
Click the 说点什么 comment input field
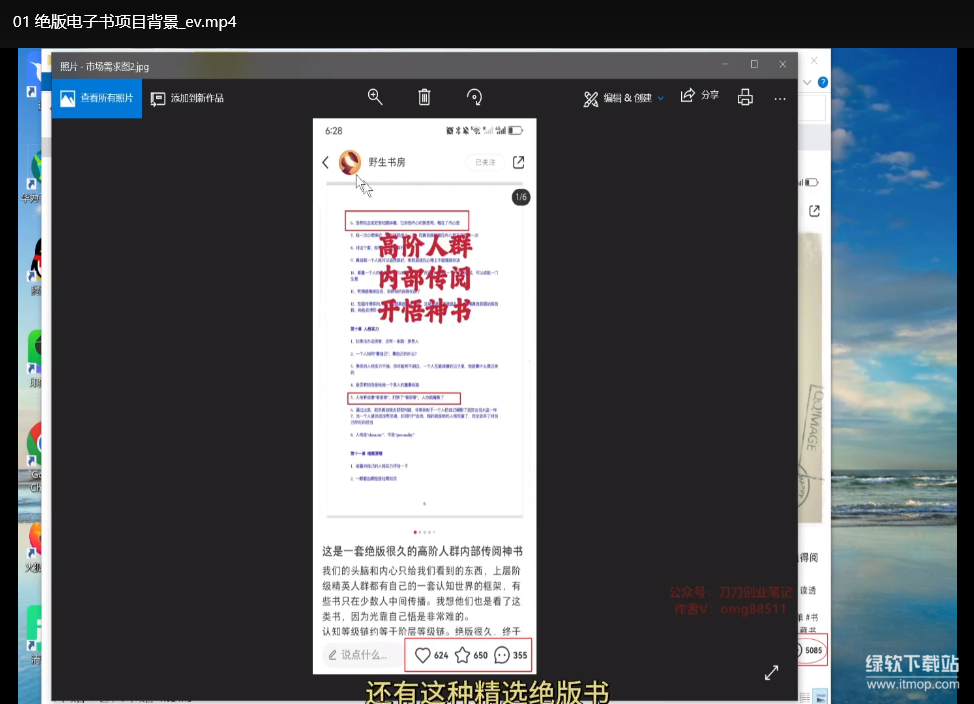[360, 655]
